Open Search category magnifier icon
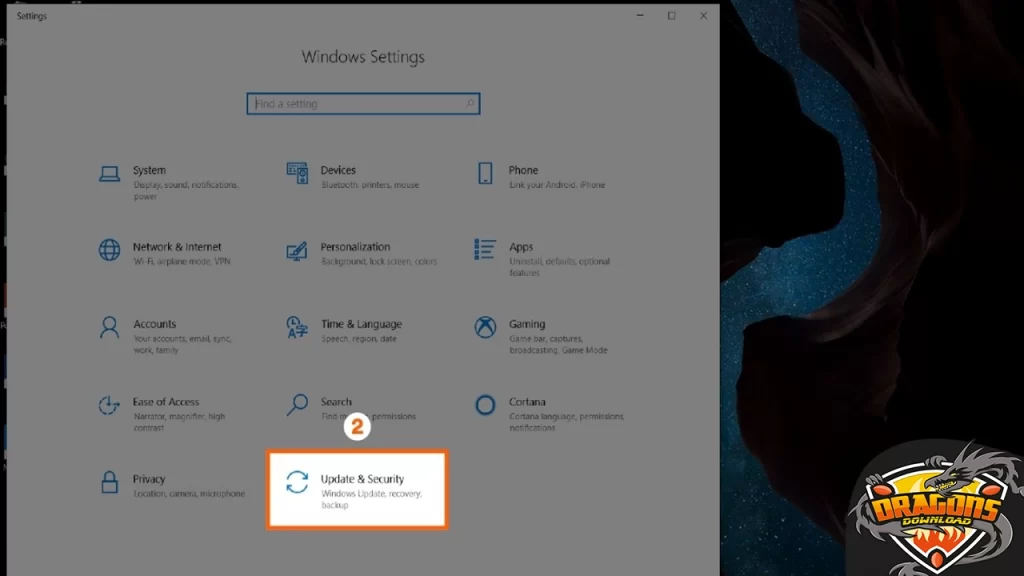1024x576 pixels. (297, 405)
